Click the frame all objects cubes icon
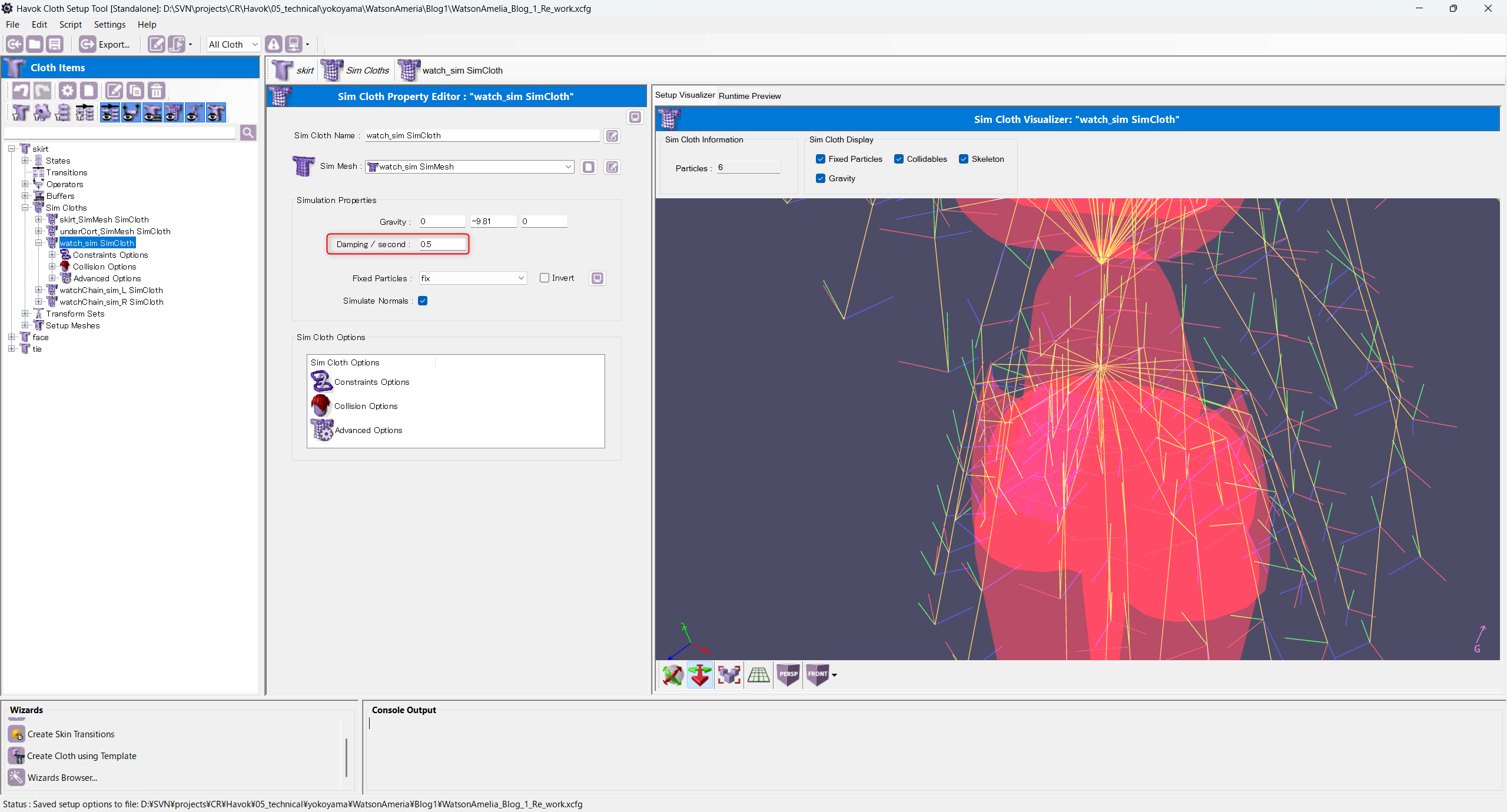Viewport: 1507px width, 812px height. pyautogui.click(x=729, y=675)
